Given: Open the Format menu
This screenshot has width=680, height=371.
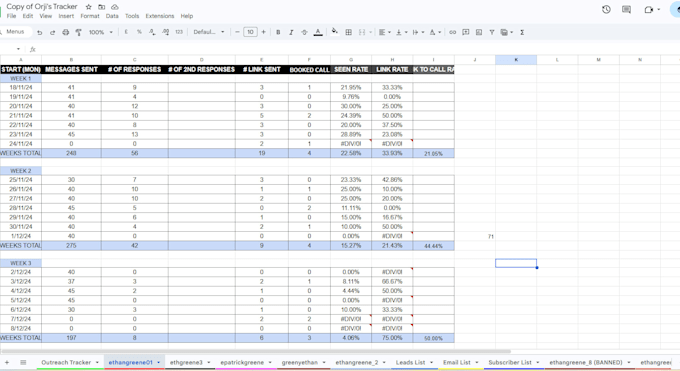Looking at the screenshot, I should point(90,16).
